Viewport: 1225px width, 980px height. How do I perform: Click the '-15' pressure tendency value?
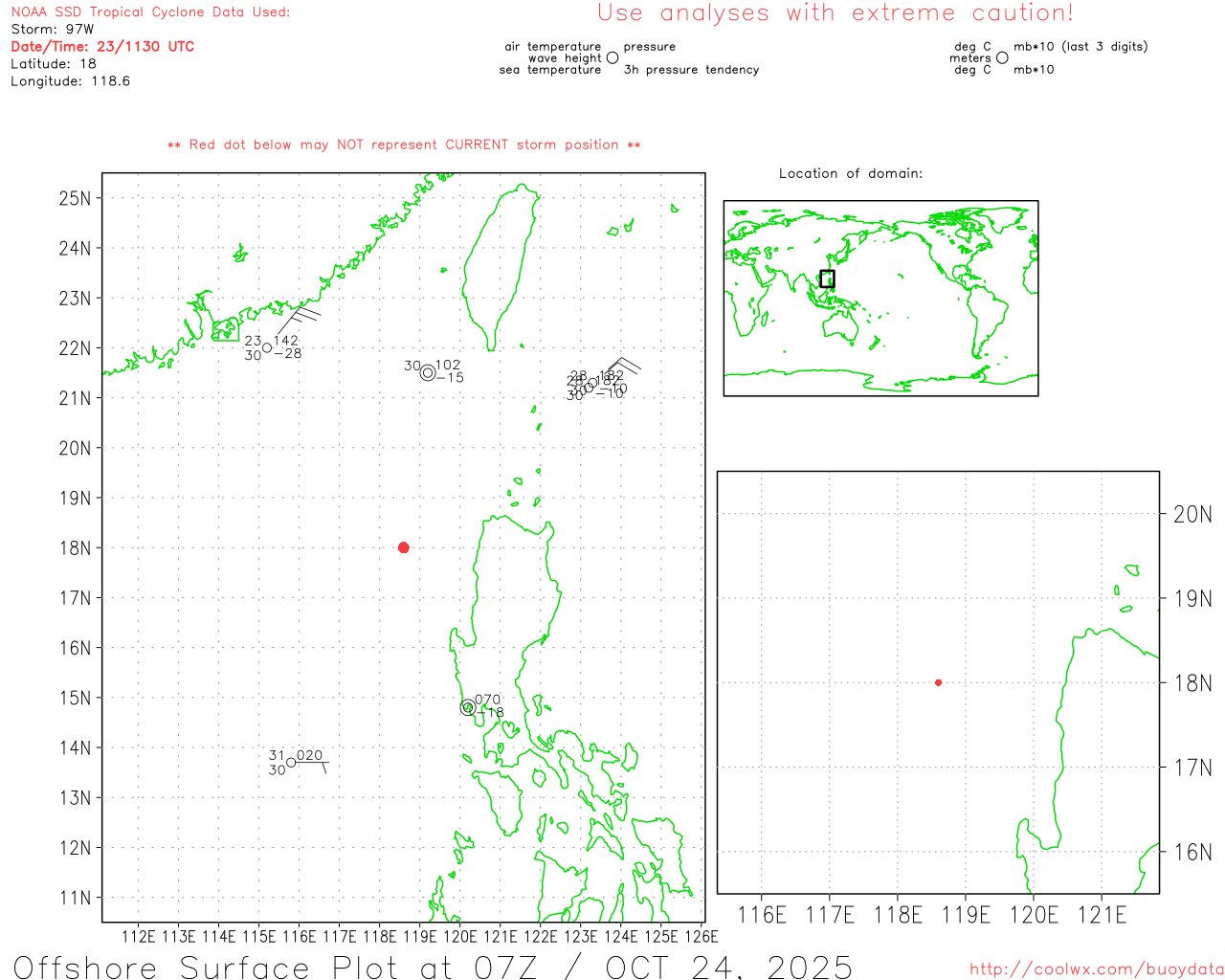tap(450, 378)
